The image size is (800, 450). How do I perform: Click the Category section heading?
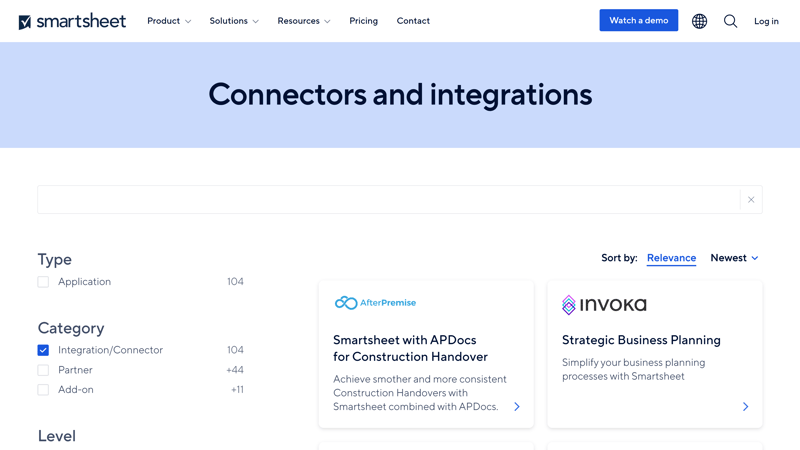pyautogui.click(x=71, y=328)
